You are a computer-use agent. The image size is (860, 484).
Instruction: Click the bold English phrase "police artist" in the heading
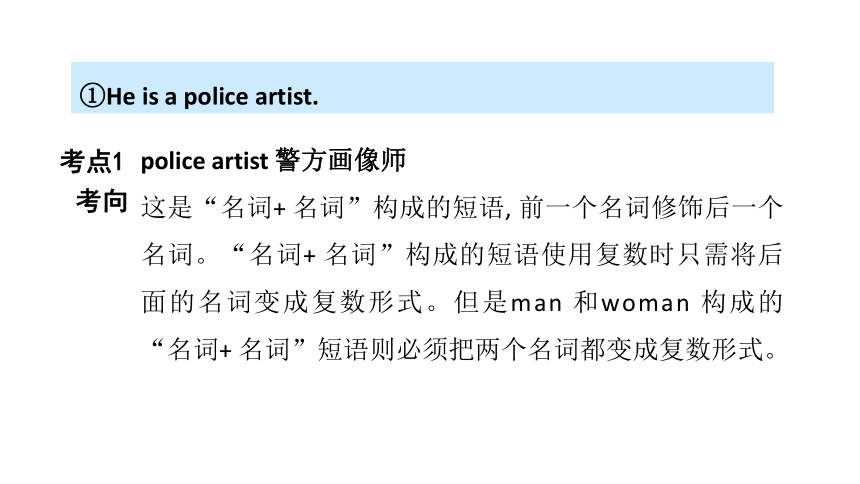click(205, 162)
